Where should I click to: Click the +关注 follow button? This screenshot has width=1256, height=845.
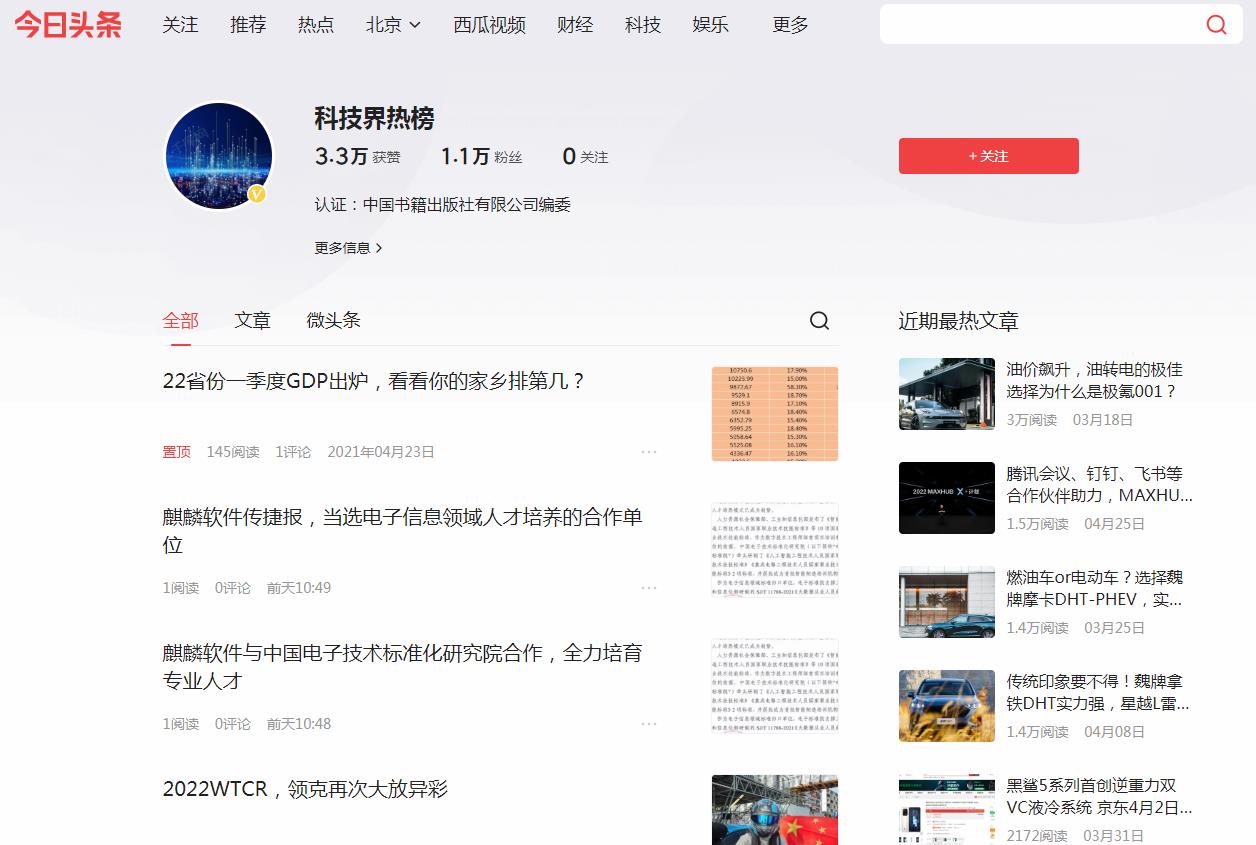coord(988,156)
